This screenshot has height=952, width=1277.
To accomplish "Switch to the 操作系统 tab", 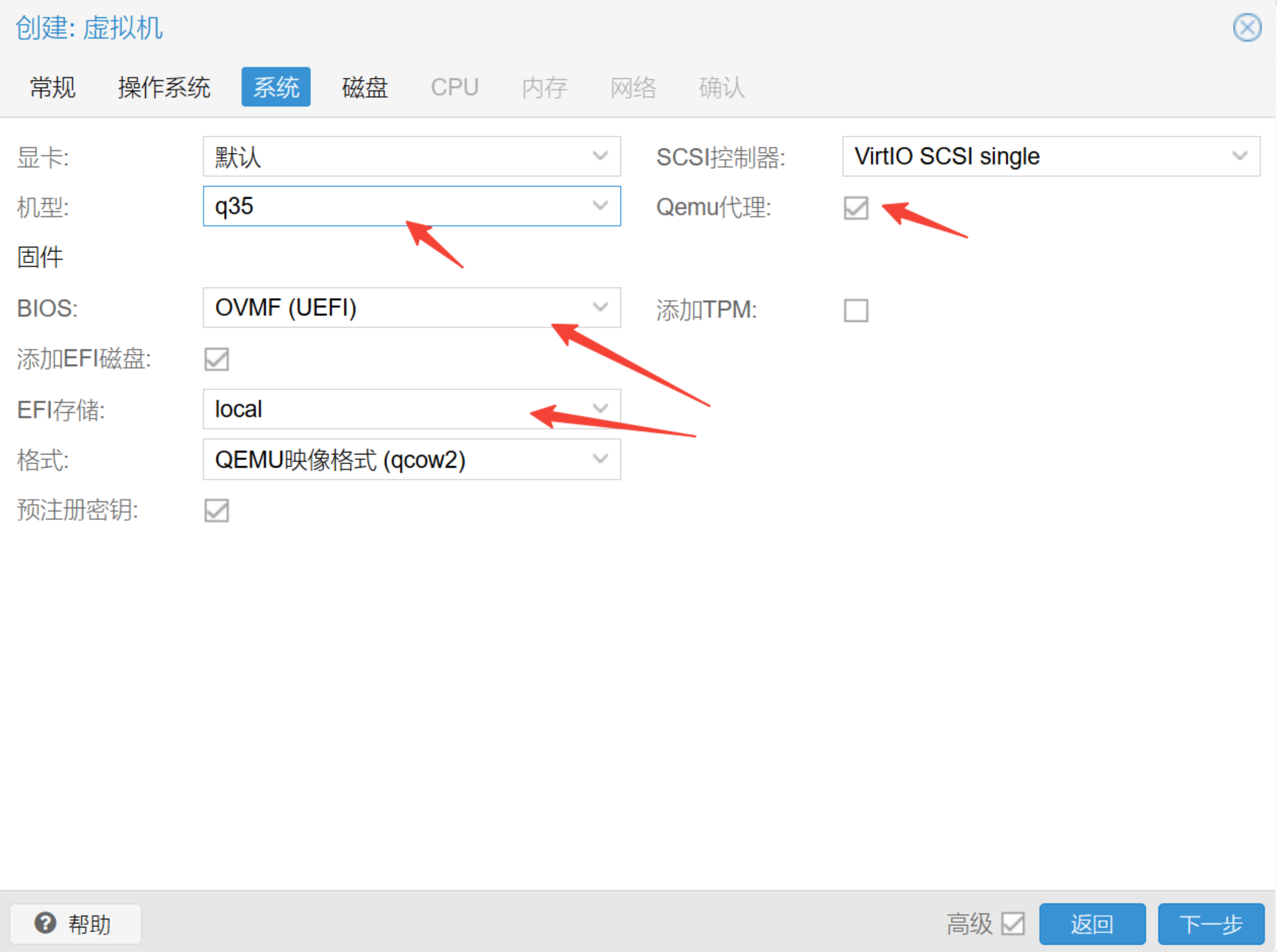I will (164, 87).
